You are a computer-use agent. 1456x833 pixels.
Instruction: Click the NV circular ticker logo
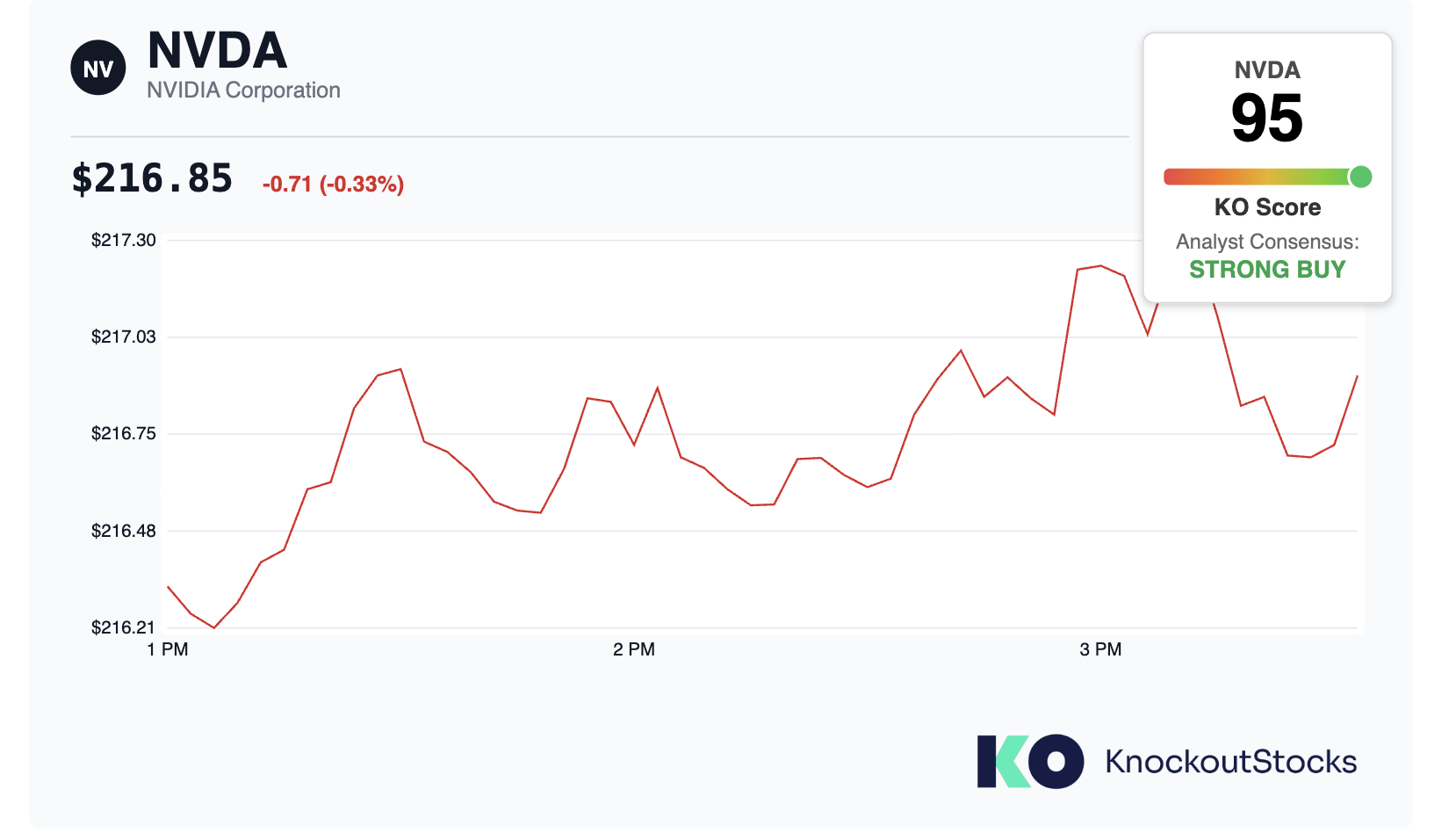pos(98,68)
